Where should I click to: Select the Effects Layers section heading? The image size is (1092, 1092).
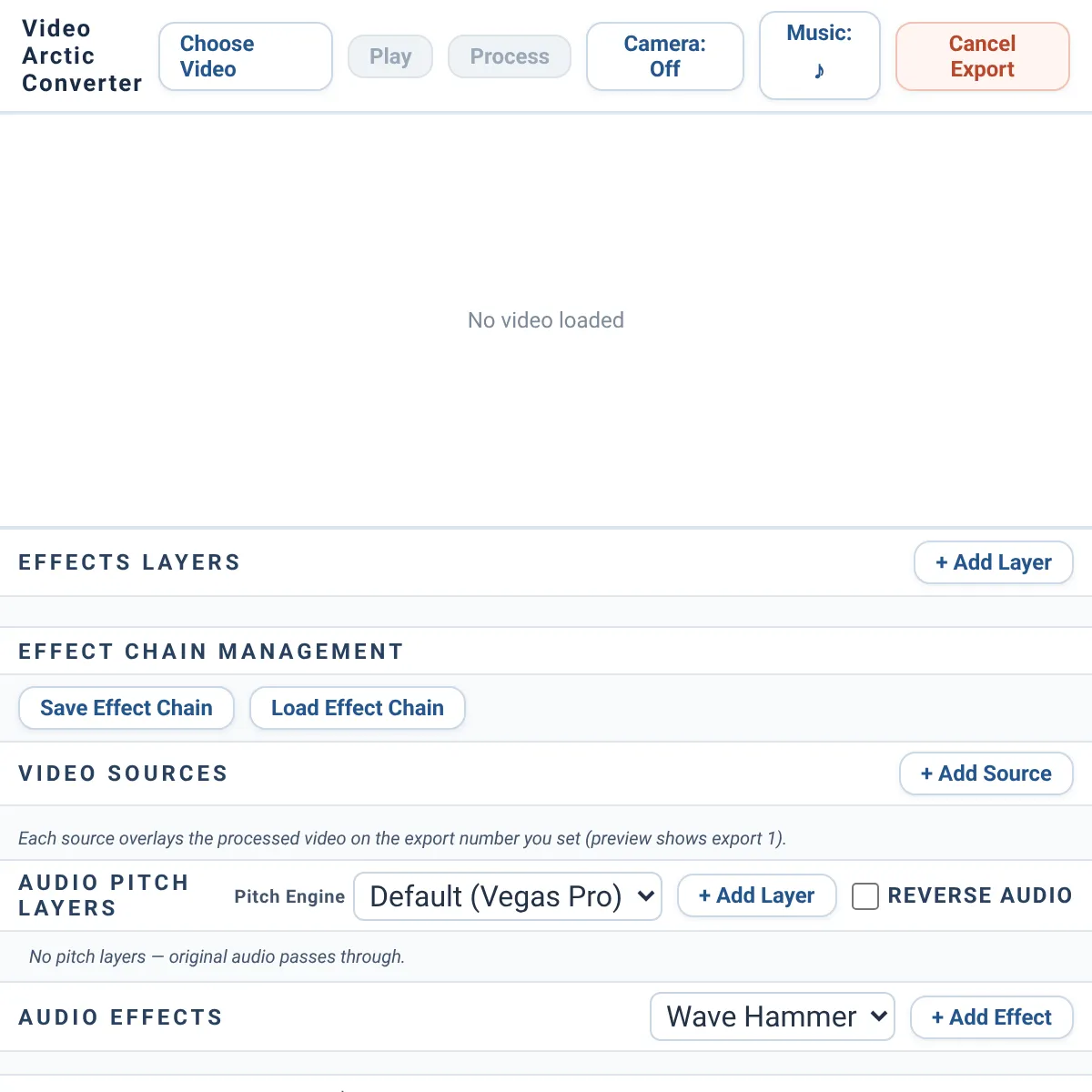[130, 562]
